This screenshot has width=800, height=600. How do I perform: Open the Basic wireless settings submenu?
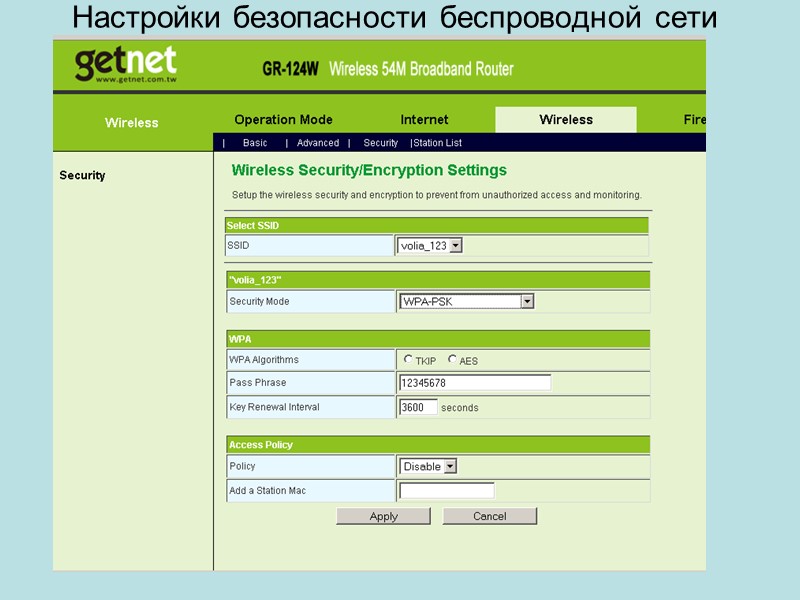(256, 143)
